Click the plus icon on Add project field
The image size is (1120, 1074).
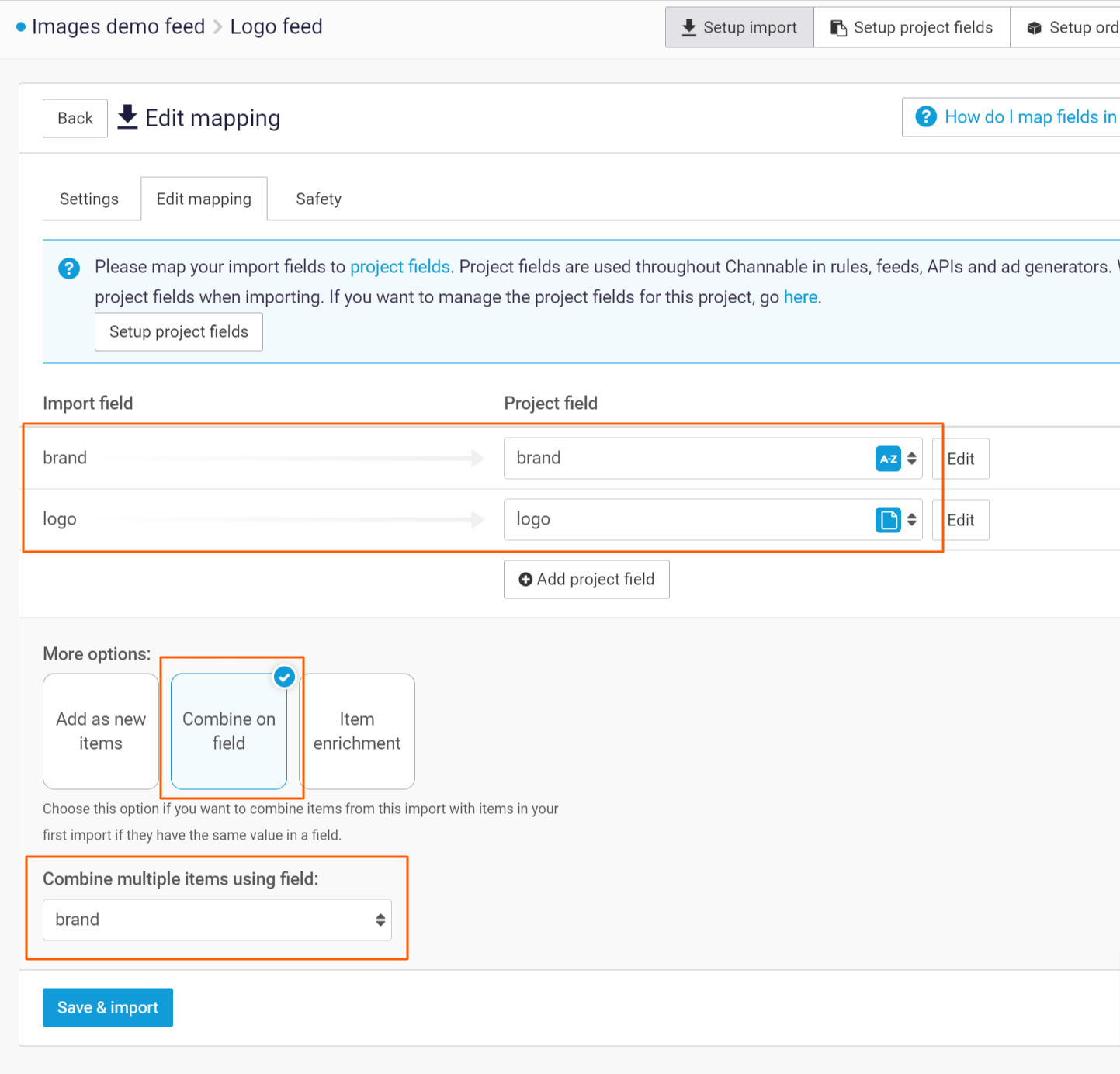click(525, 579)
